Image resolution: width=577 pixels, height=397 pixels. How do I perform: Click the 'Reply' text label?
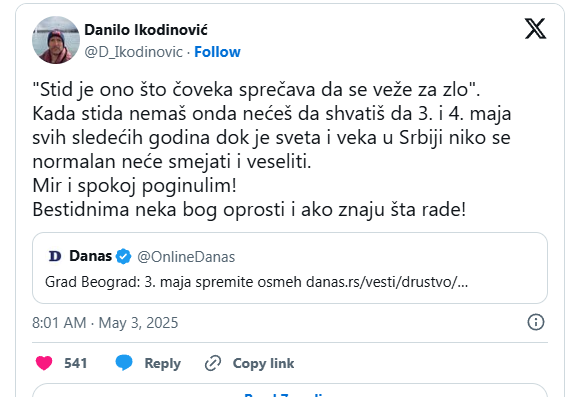point(163,363)
